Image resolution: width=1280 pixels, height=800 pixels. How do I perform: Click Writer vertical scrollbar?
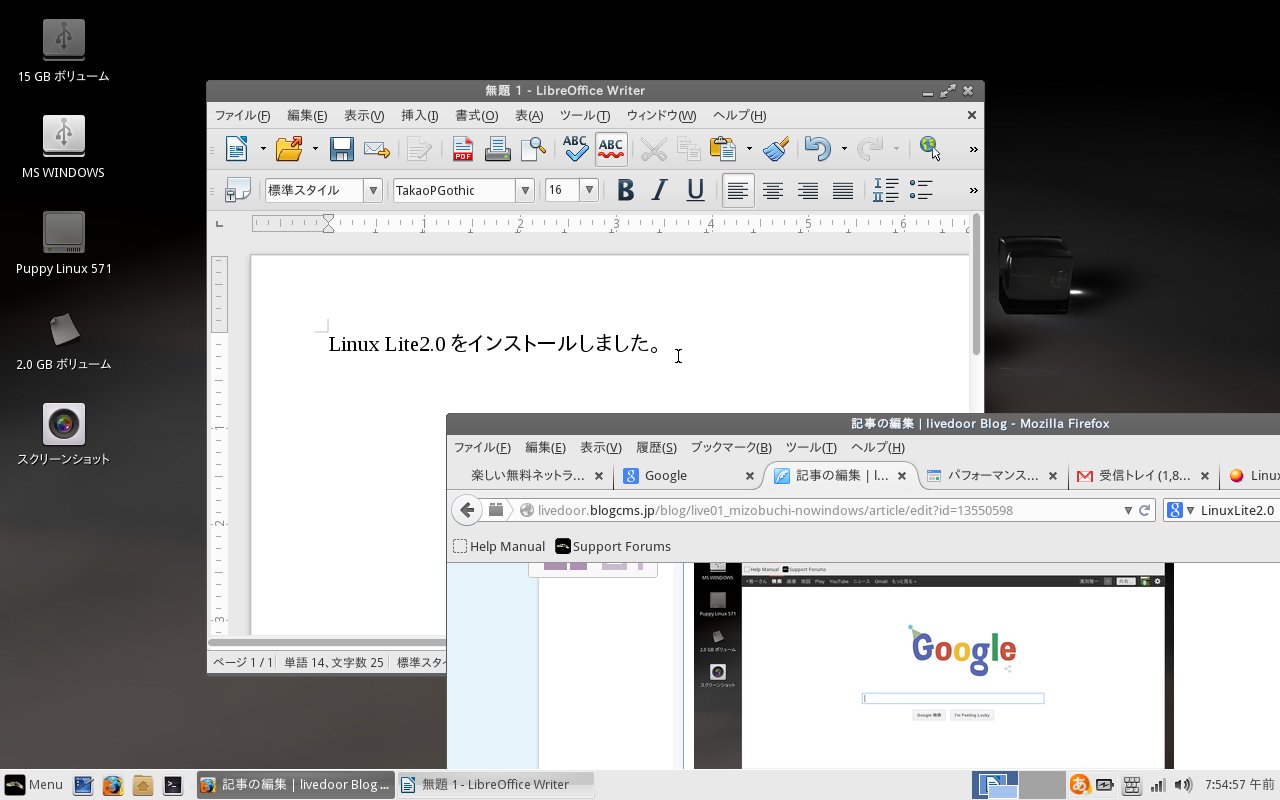[976, 285]
